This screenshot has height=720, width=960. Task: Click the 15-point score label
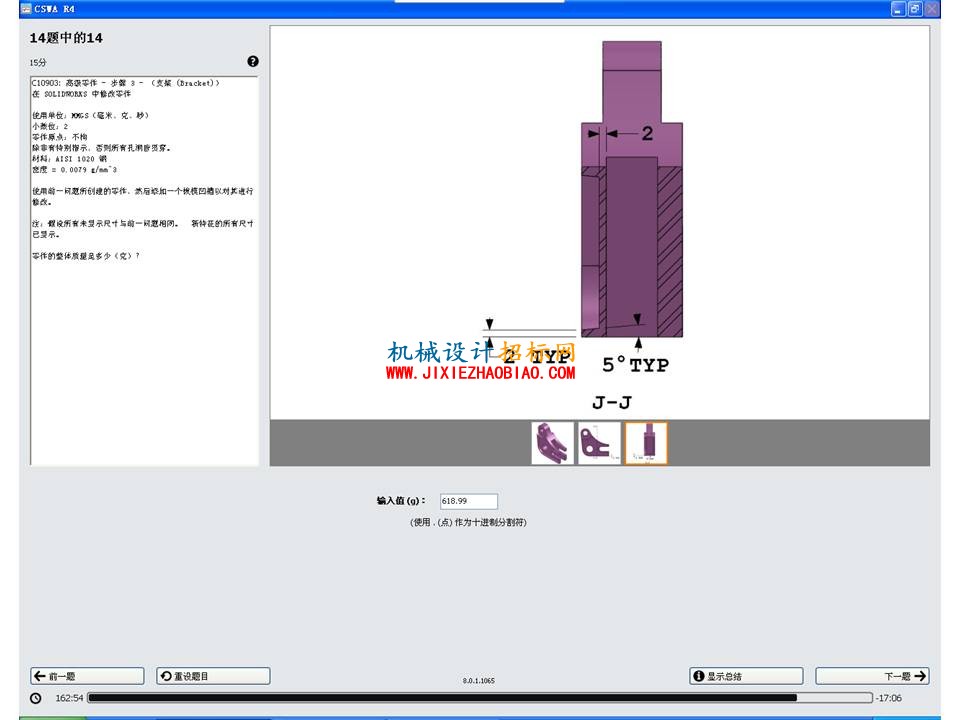click(x=38, y=62)
